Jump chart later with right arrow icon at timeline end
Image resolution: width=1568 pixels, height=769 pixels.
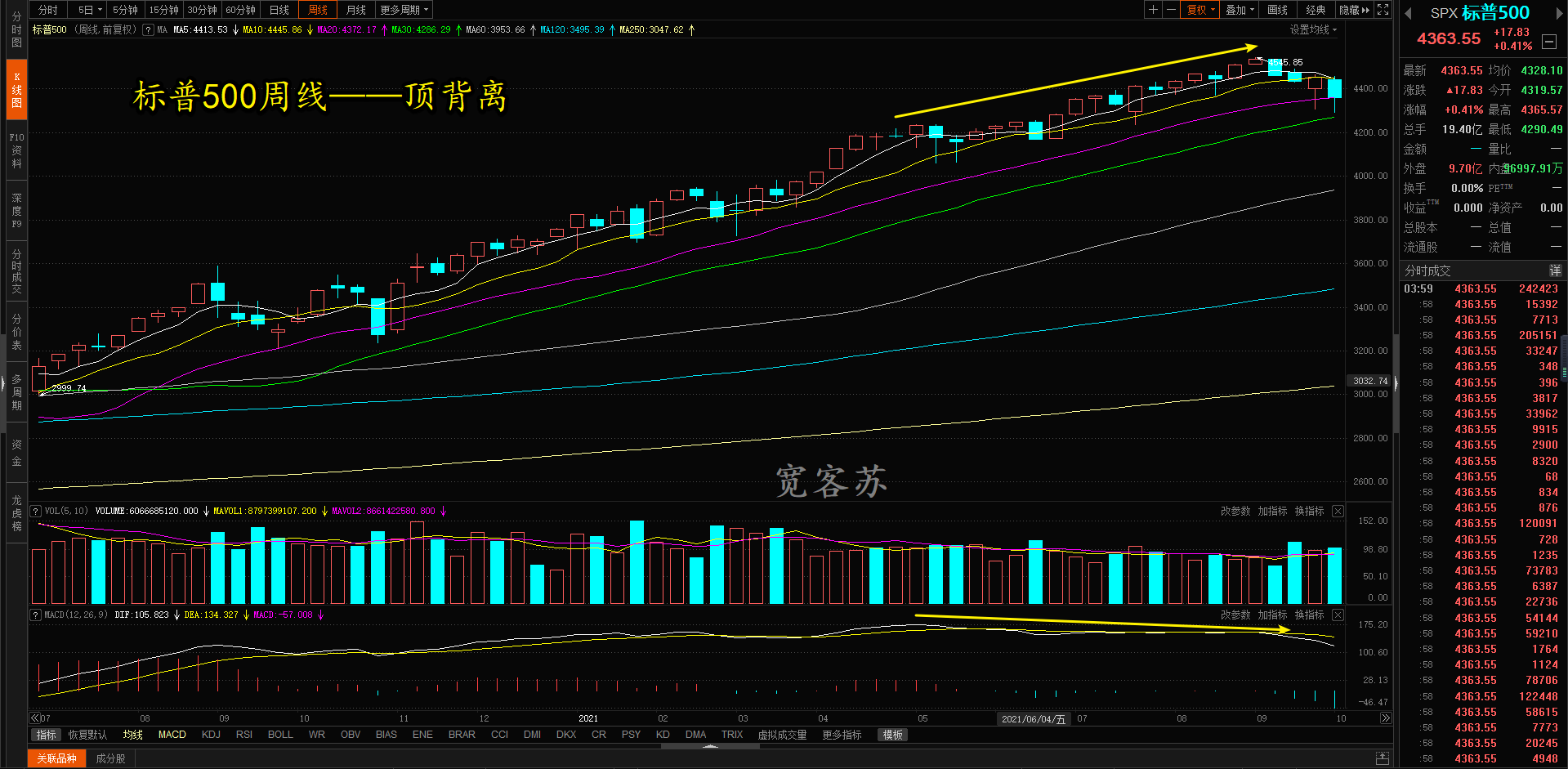click(x=1385, y=718)
